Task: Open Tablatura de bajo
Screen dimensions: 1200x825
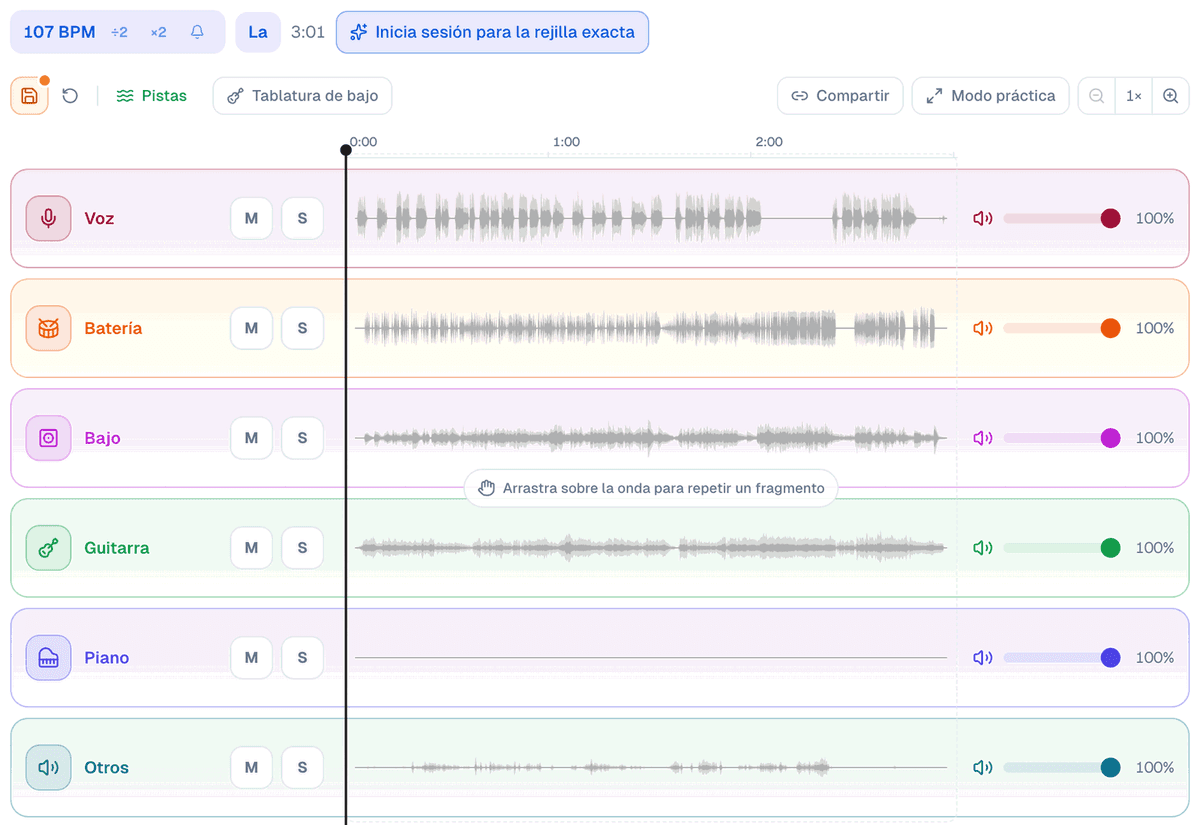Action: [302, 96]
